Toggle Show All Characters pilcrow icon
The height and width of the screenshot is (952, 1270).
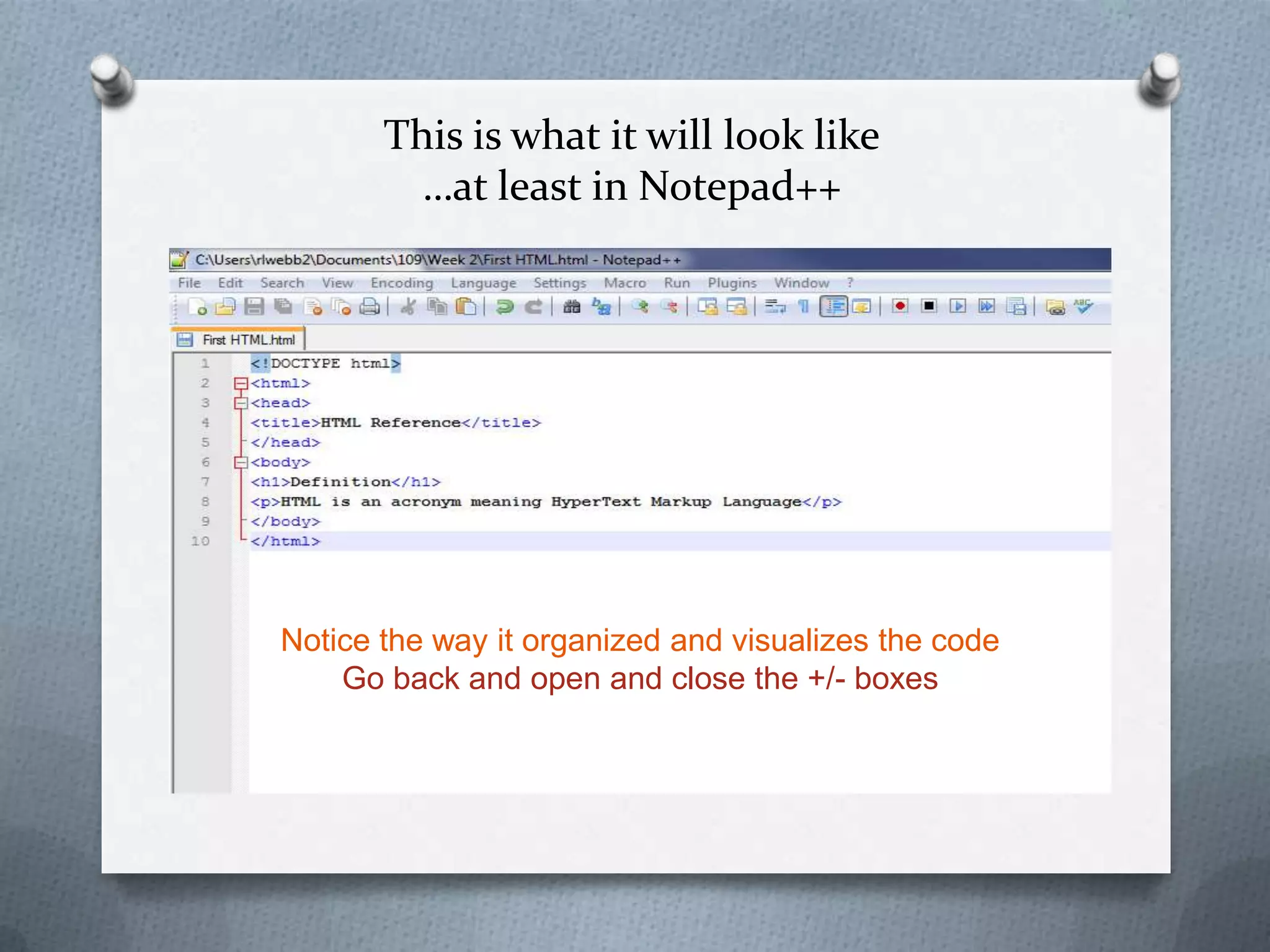pos(804,306)
